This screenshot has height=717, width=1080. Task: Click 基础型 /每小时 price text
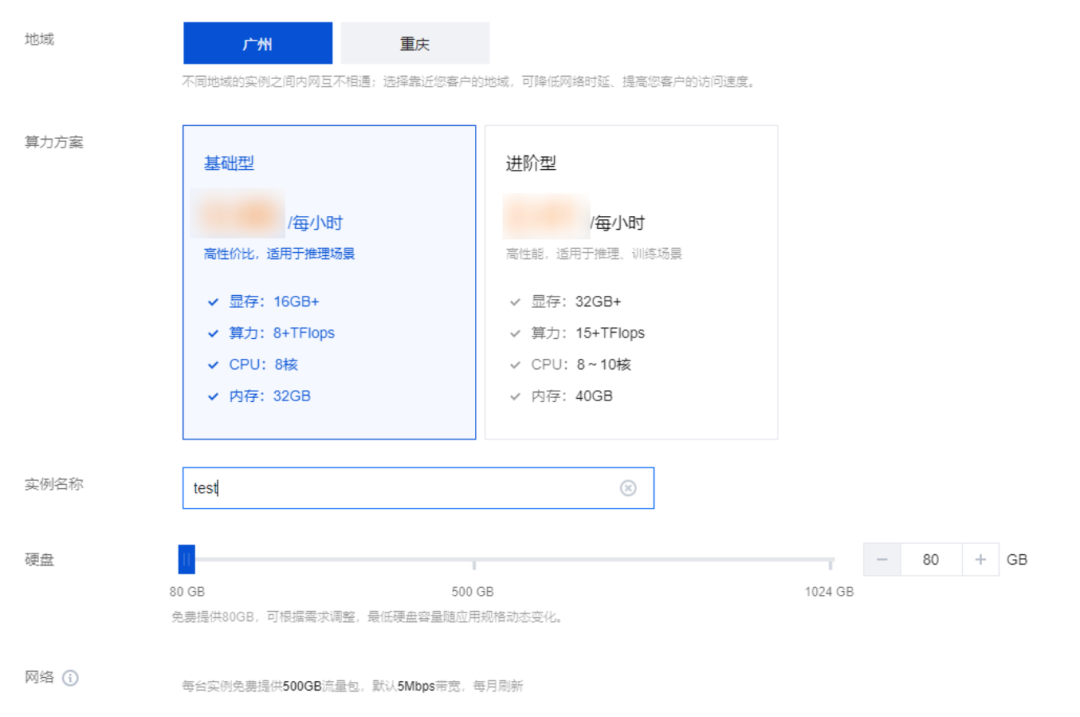pos(315,223)
